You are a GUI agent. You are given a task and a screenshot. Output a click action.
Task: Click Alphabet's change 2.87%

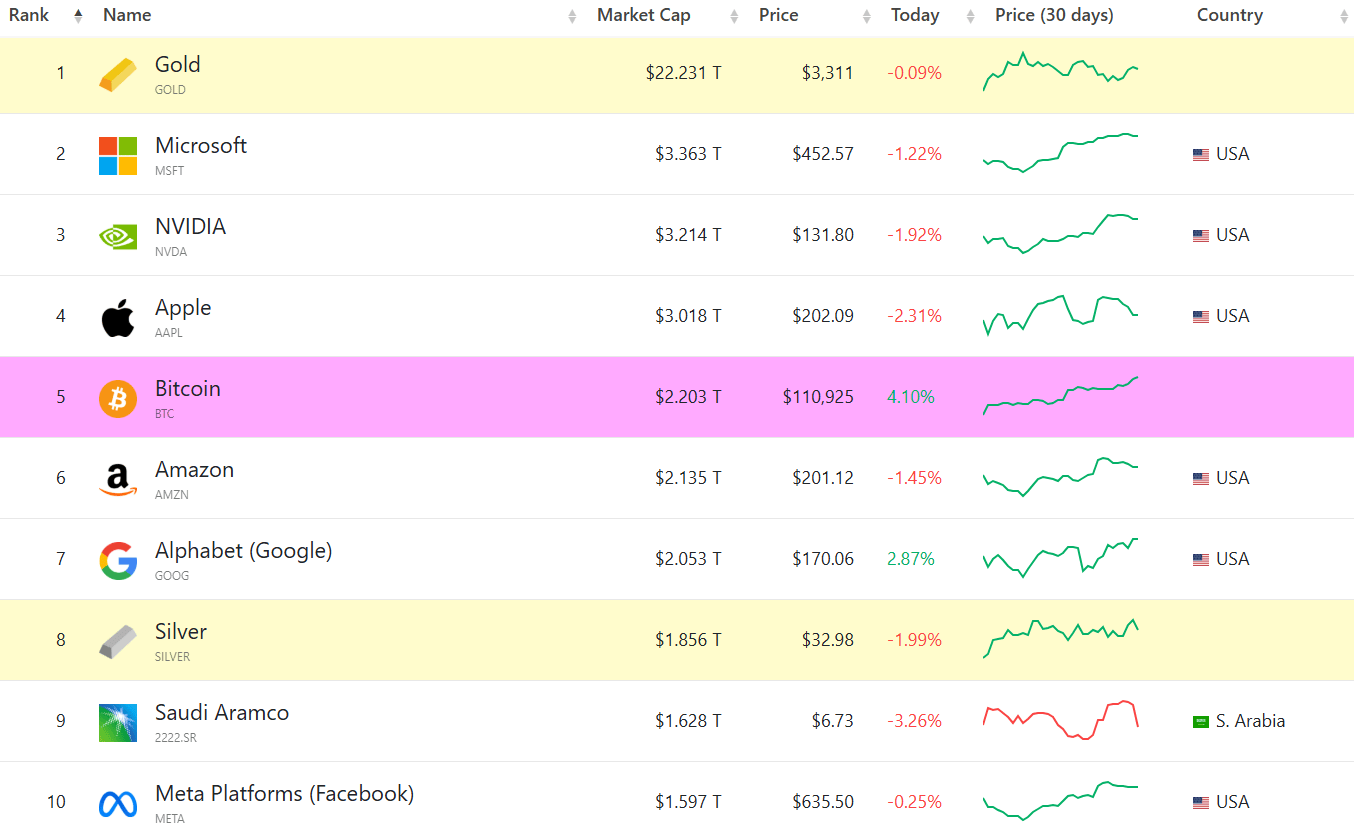[x=911, y=559]
